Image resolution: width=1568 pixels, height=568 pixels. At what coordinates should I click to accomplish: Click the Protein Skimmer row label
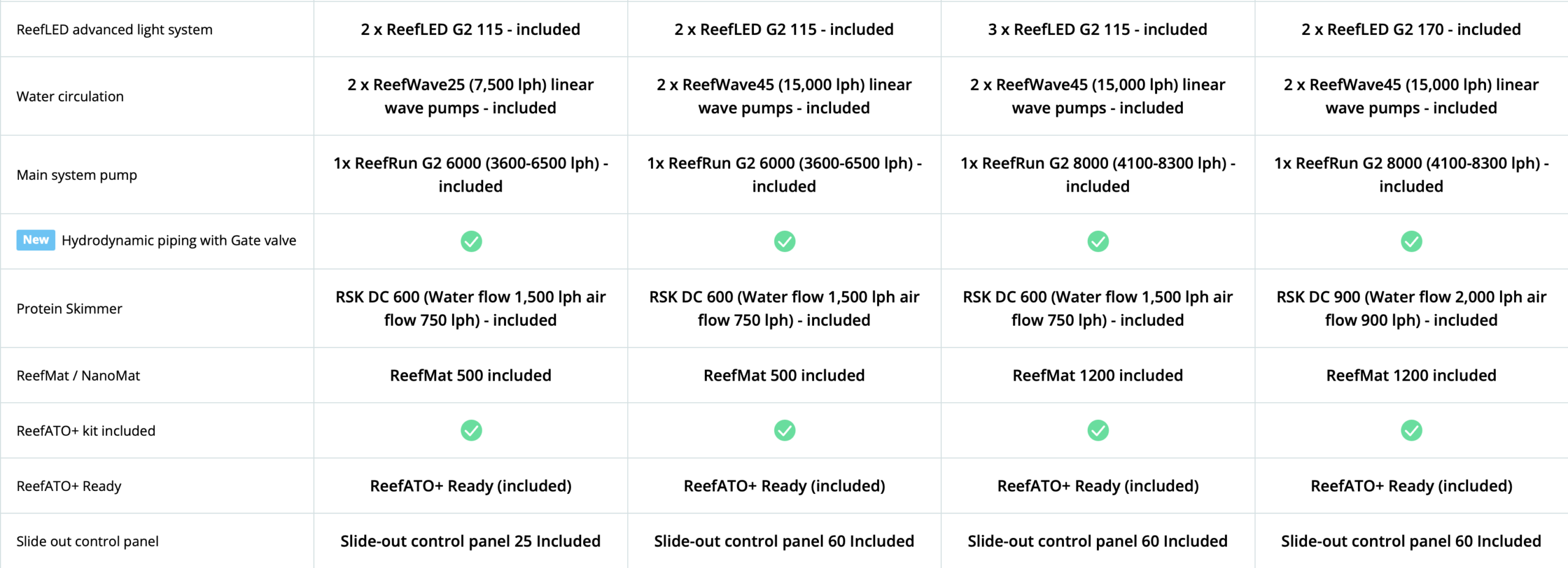click(69, 308)
